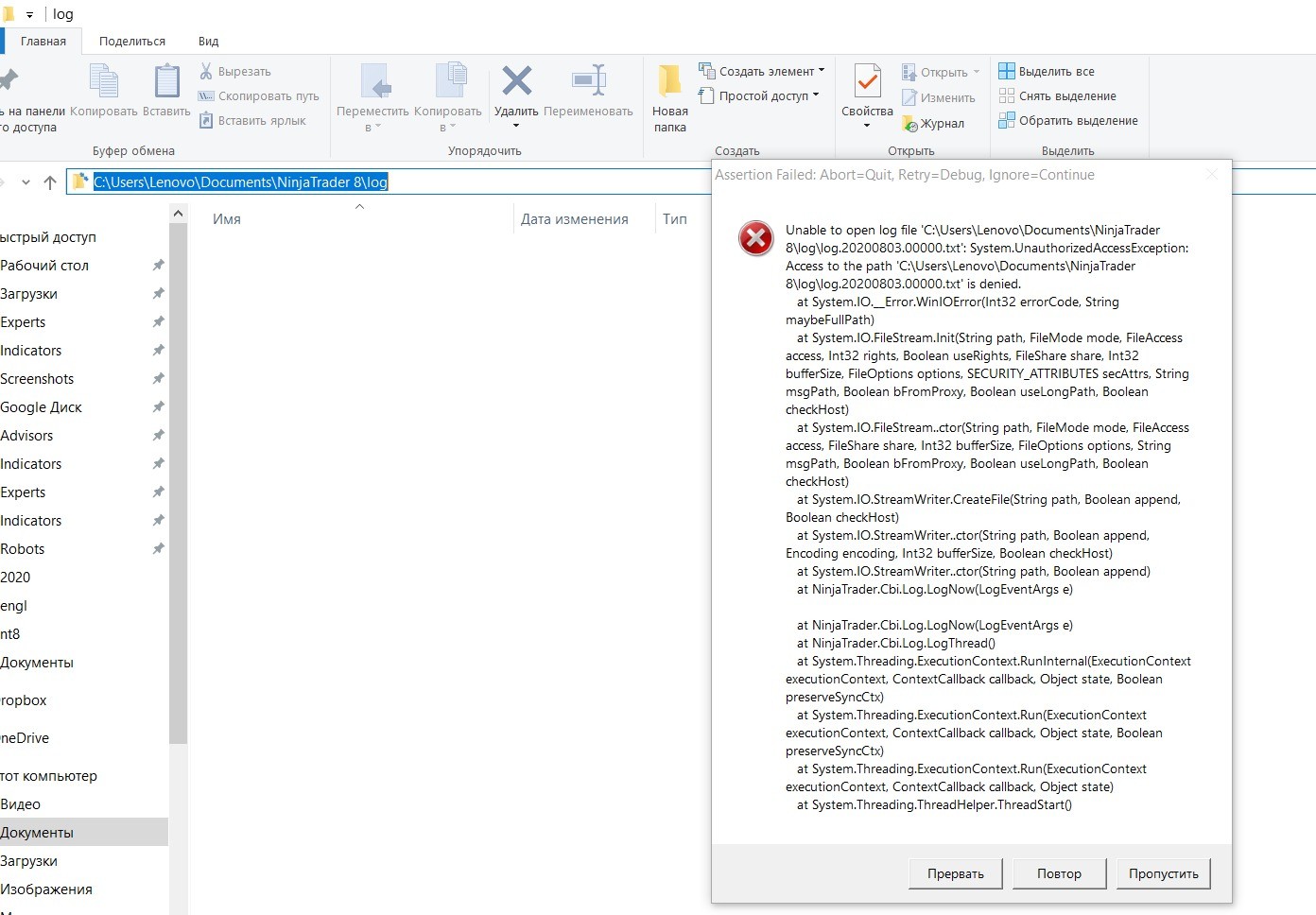Open Properties (Свойства) checkmark icon
Viewport: 1316px width, 915px height.
[867, 82]
